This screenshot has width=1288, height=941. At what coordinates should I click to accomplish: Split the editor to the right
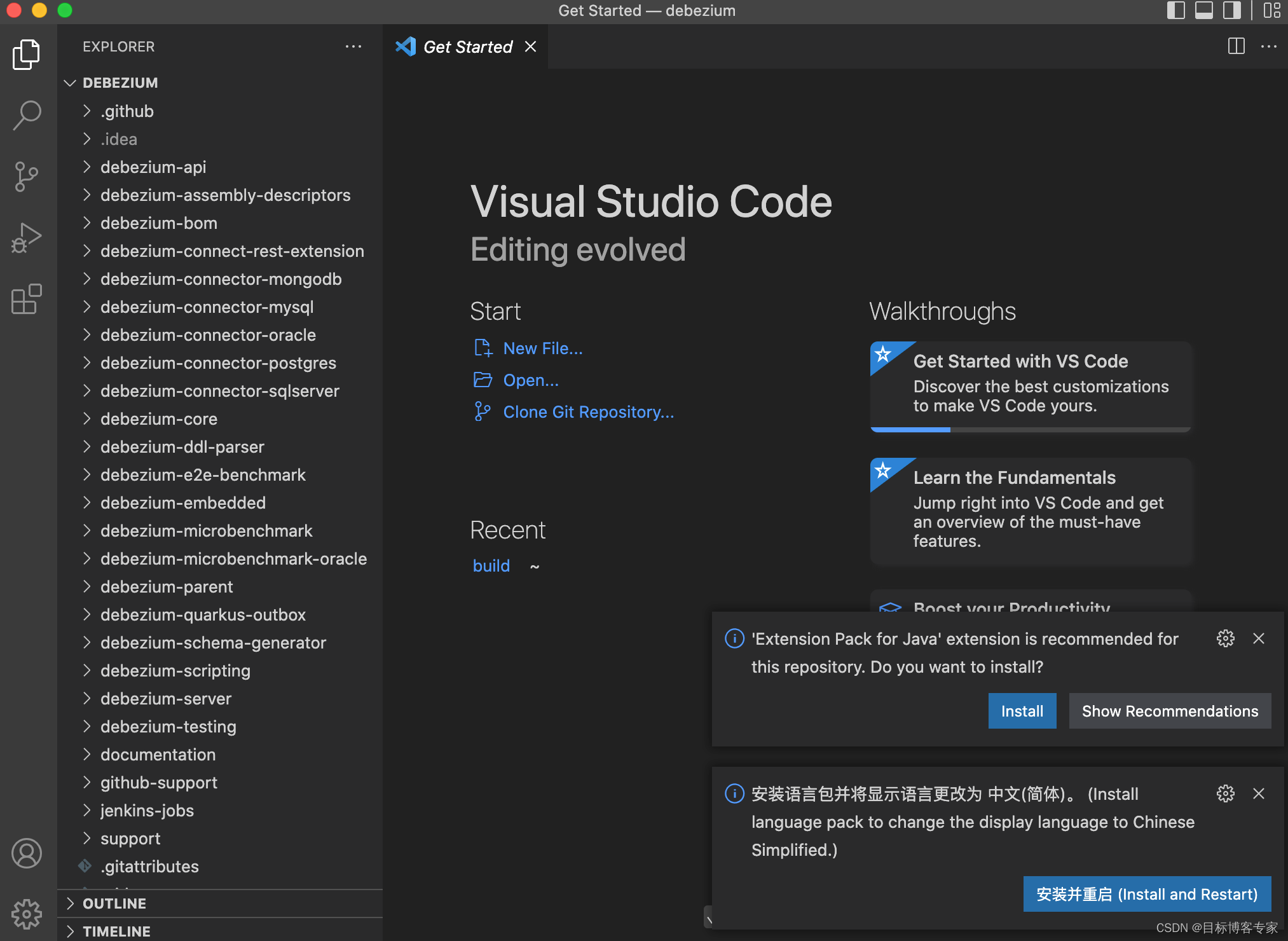click(x=1237, y=46)
